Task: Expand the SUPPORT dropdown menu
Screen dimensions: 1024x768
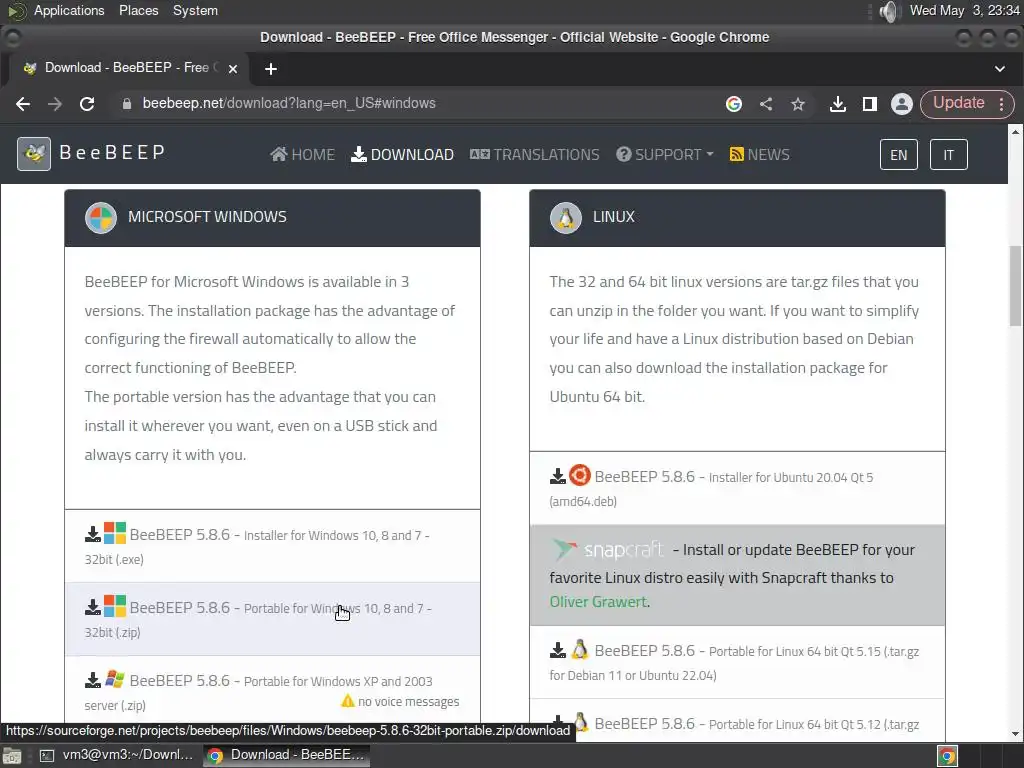Action: (665, 155)
